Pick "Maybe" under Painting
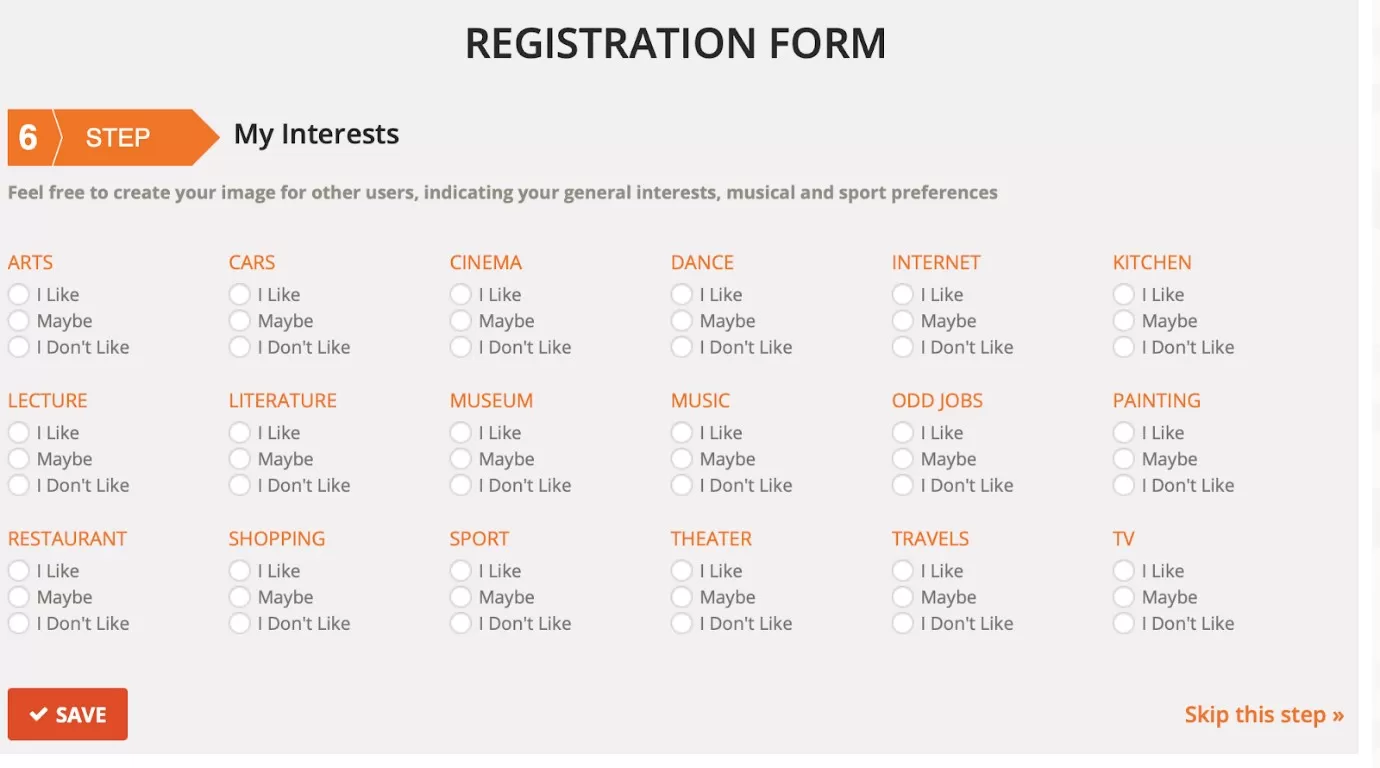 pos(1123,459)
